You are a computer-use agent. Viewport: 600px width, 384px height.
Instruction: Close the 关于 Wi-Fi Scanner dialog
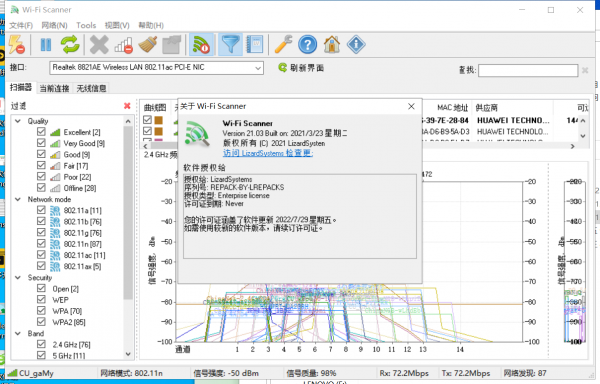411,106
